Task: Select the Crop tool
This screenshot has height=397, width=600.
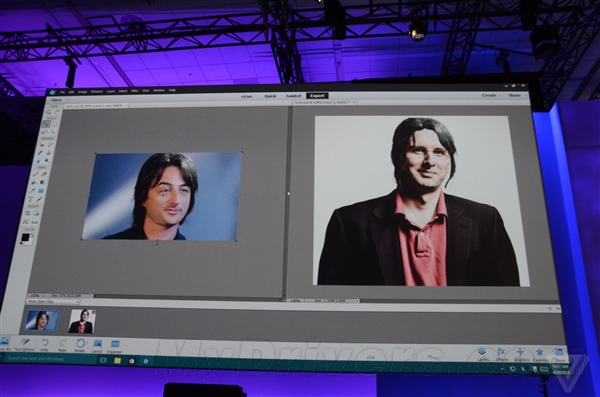Action: [x=28, y=213]
